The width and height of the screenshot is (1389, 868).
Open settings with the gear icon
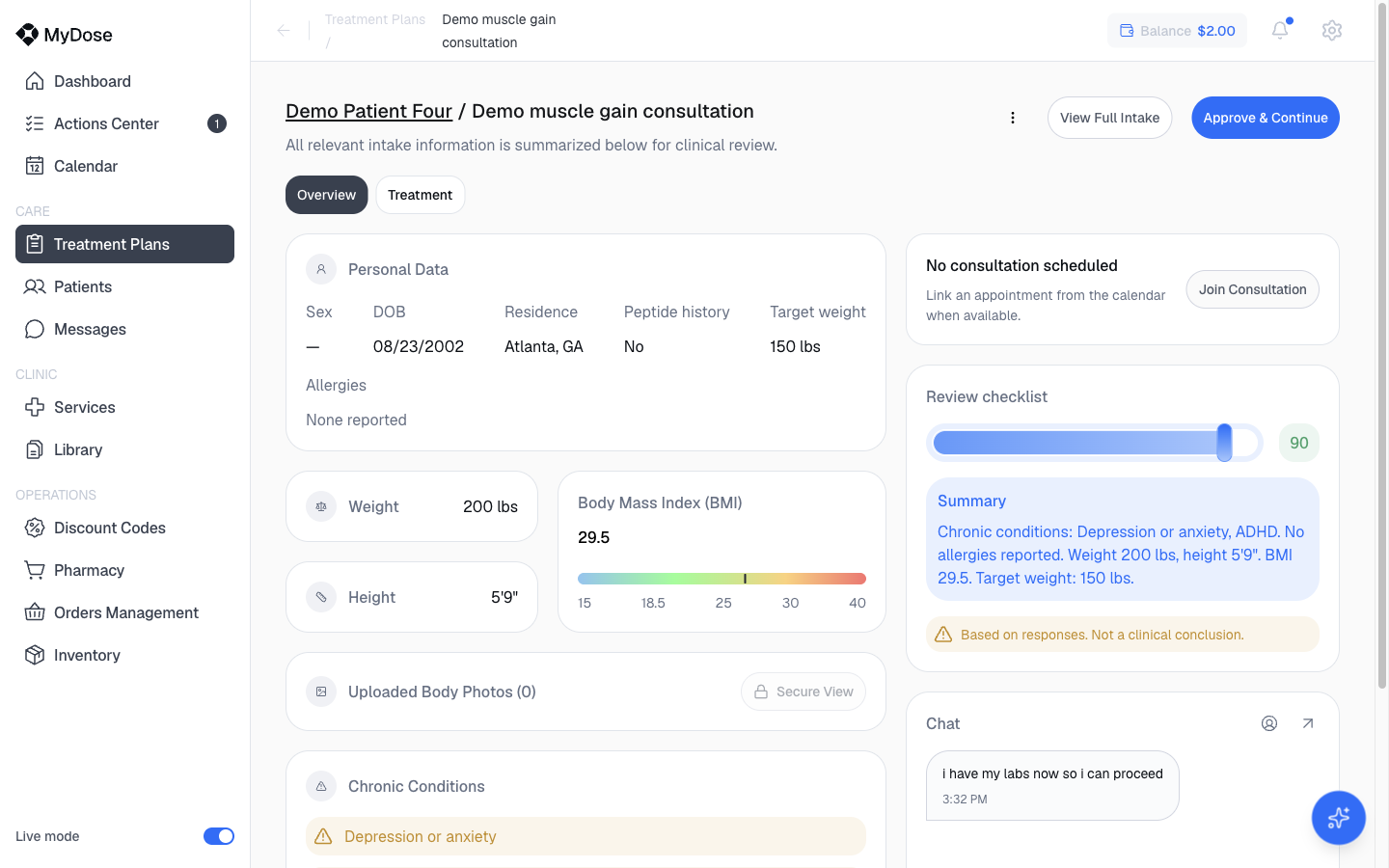tap(1332, 31)
